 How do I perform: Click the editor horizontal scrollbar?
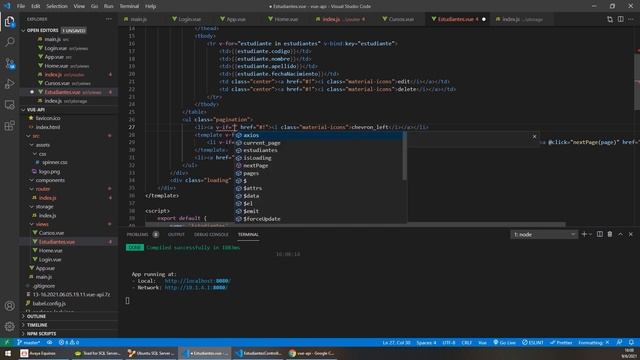[x=355, y=224]
